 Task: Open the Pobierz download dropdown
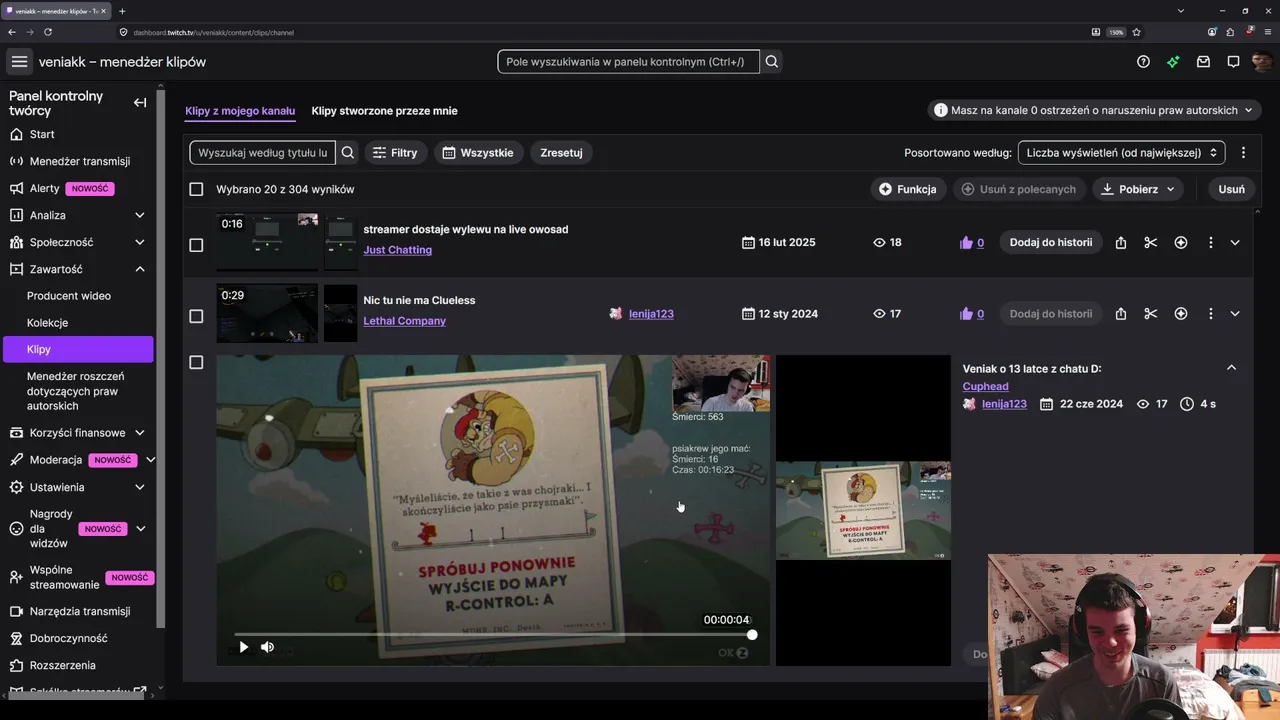[1138, 189]
